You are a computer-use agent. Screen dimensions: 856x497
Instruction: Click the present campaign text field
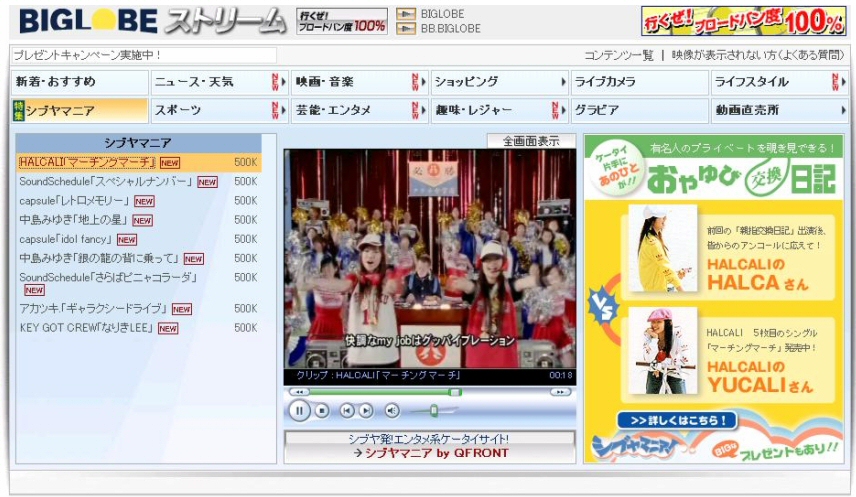[x=144, y=55]
